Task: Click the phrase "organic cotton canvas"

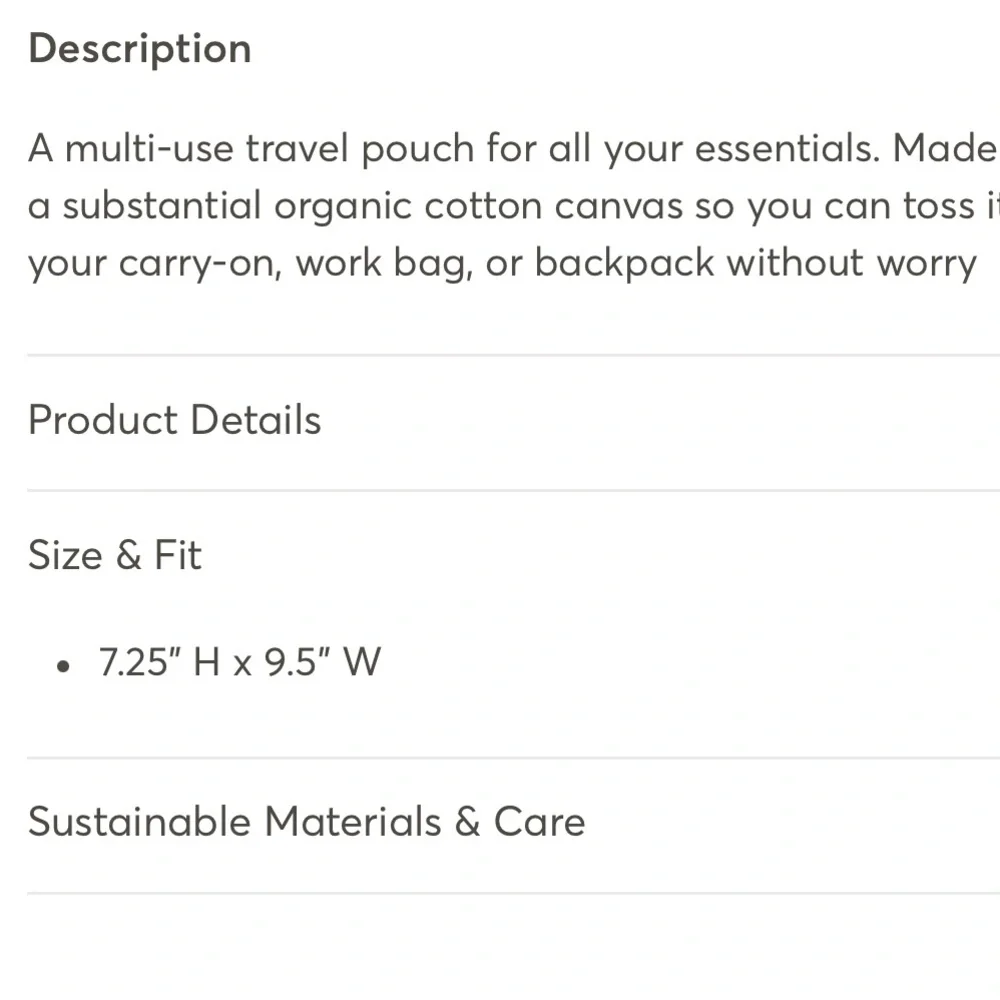Action: tap(478, 206)
